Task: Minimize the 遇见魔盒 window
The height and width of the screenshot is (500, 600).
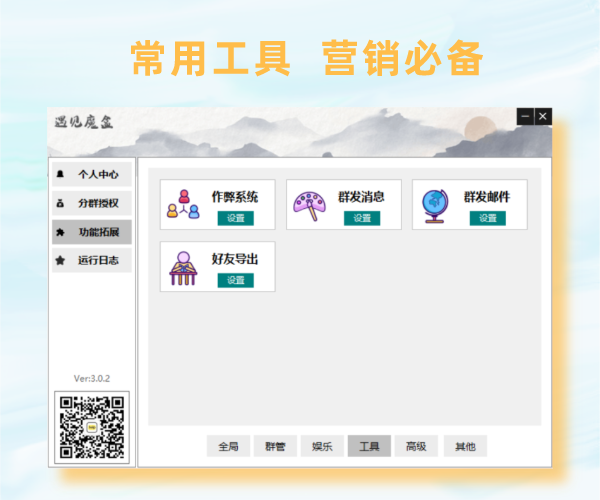Action: (525, 116)
